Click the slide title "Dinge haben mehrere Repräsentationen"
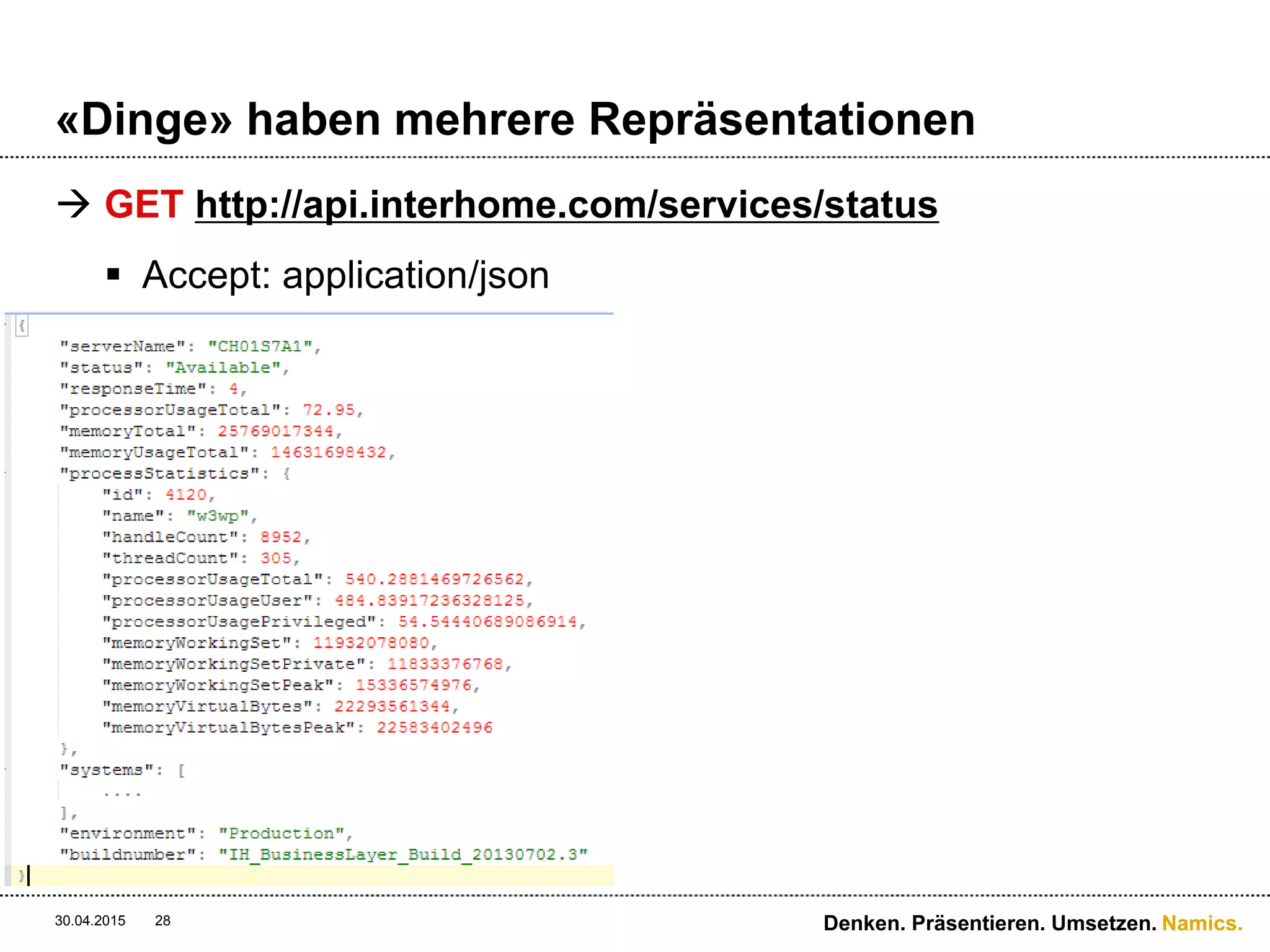Image resolution: width=1270 pixels, height=952 pixels. coord(516,119)
